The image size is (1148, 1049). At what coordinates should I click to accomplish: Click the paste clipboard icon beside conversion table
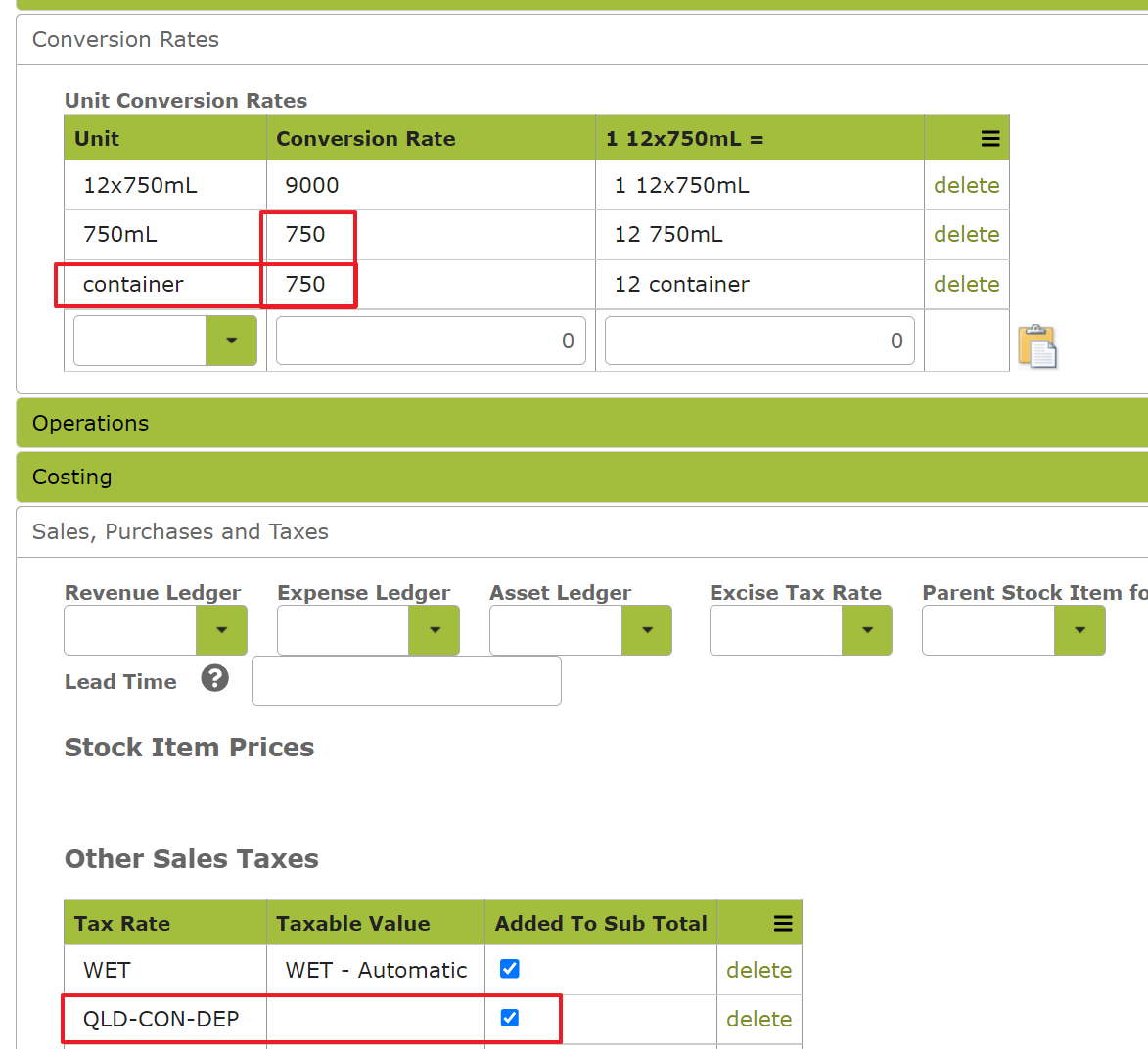(x=1037, y=345)
